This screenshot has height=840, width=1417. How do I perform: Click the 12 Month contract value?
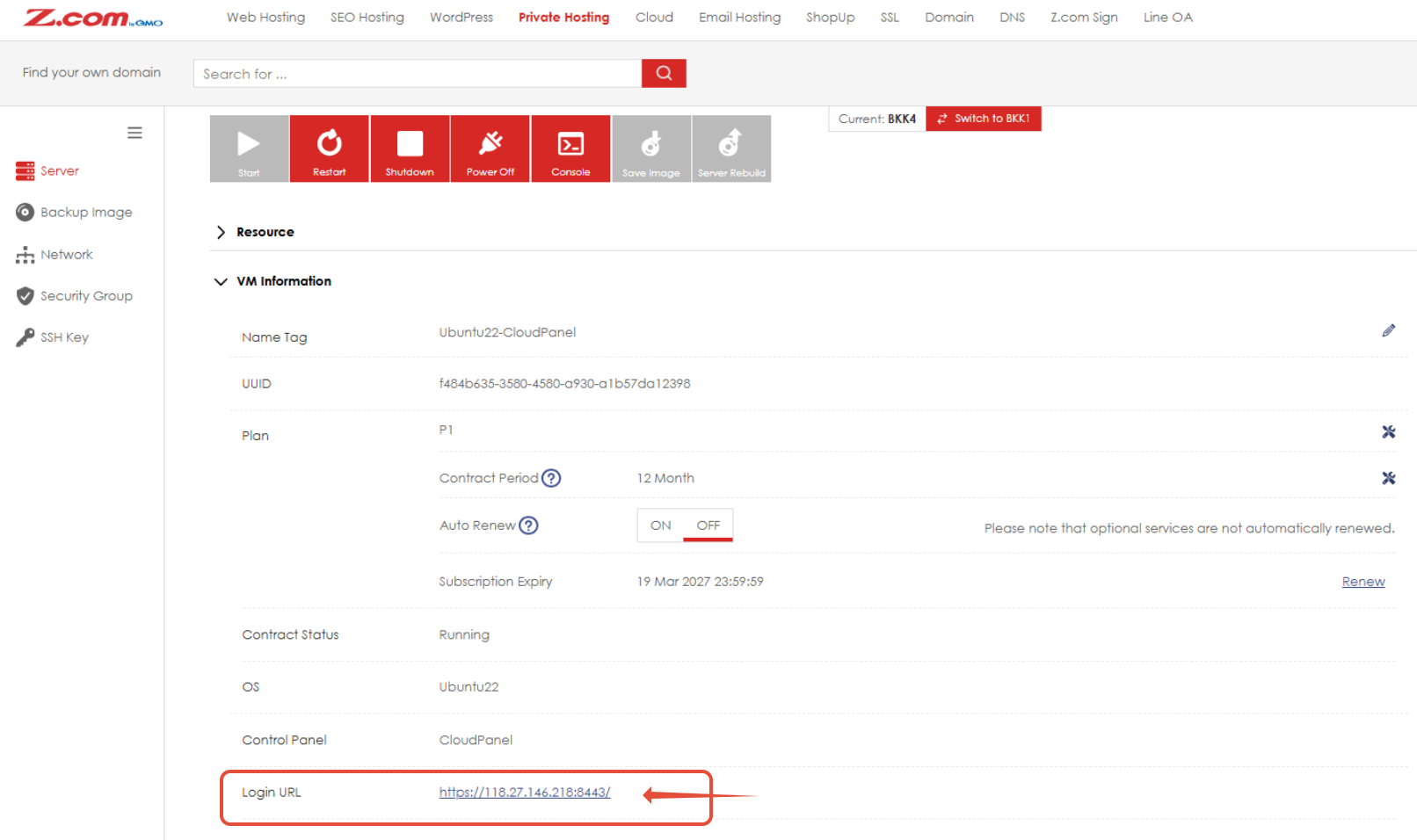pos(665,478)
